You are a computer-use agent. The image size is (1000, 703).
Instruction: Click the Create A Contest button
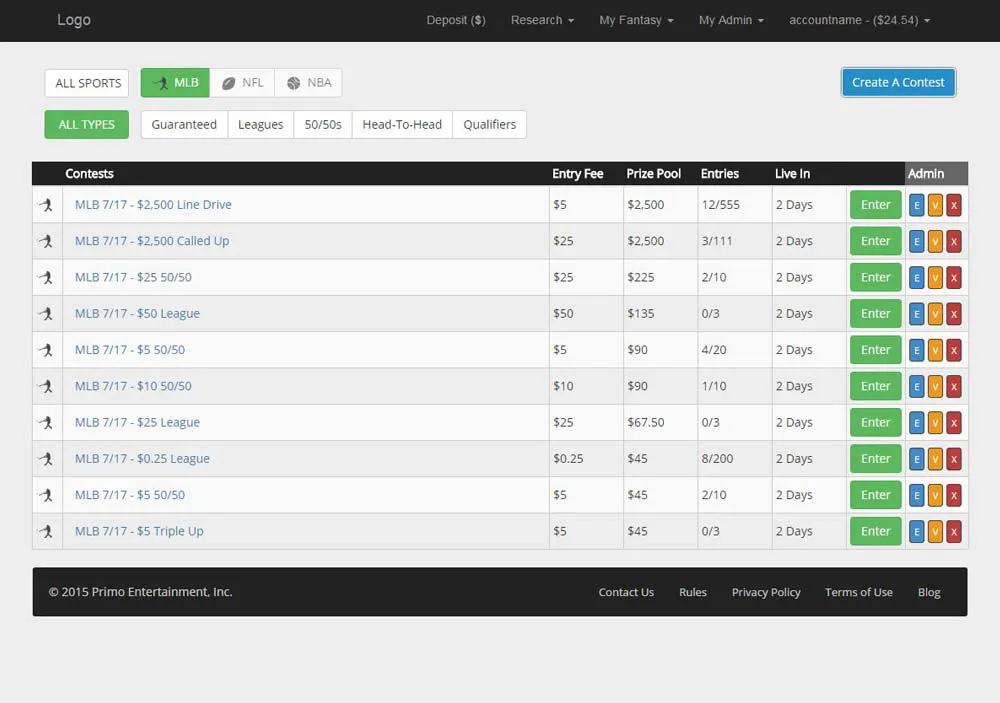[x=898, y=82]
